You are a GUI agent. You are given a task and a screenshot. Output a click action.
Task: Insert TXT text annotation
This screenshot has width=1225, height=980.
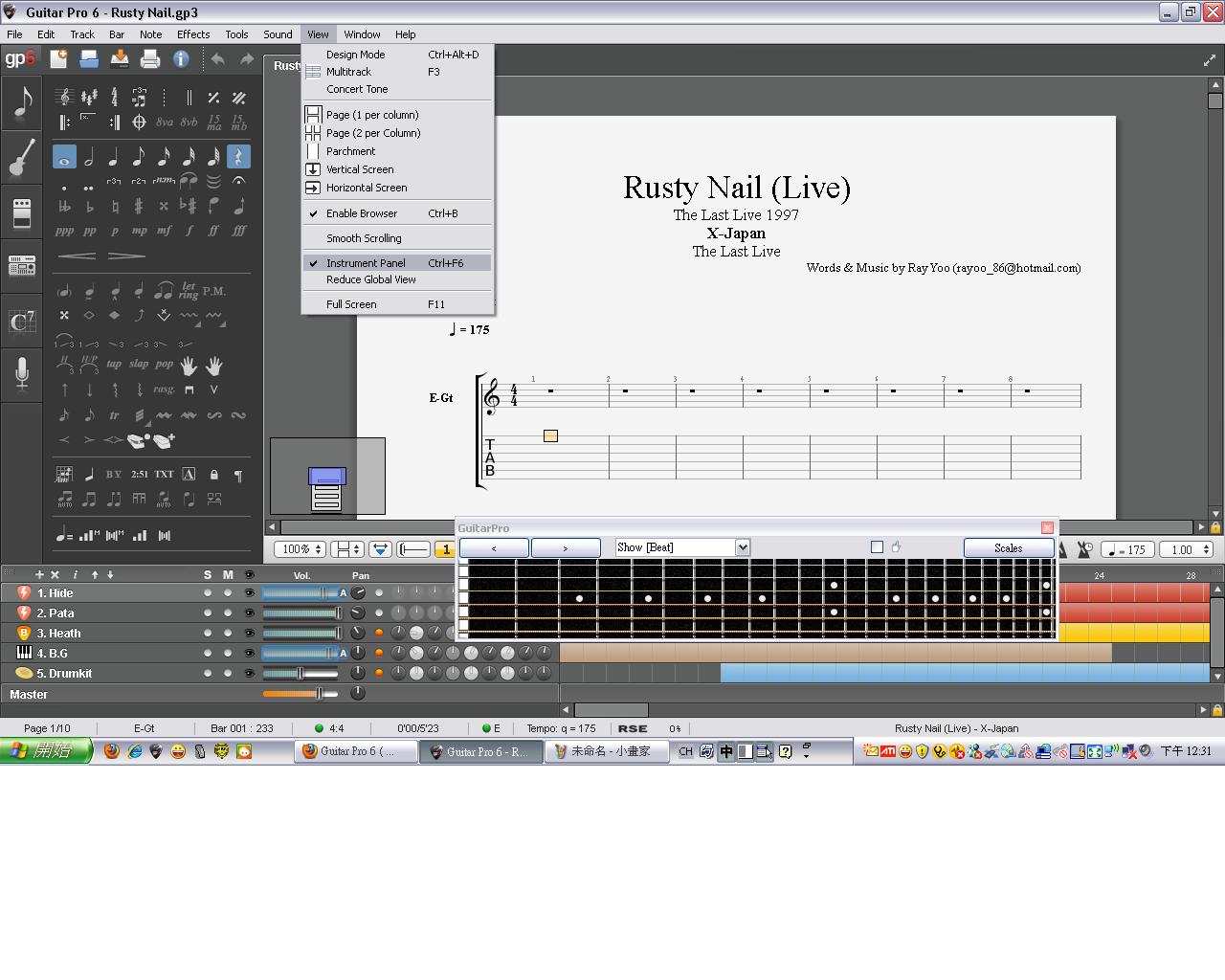point(165,474)
